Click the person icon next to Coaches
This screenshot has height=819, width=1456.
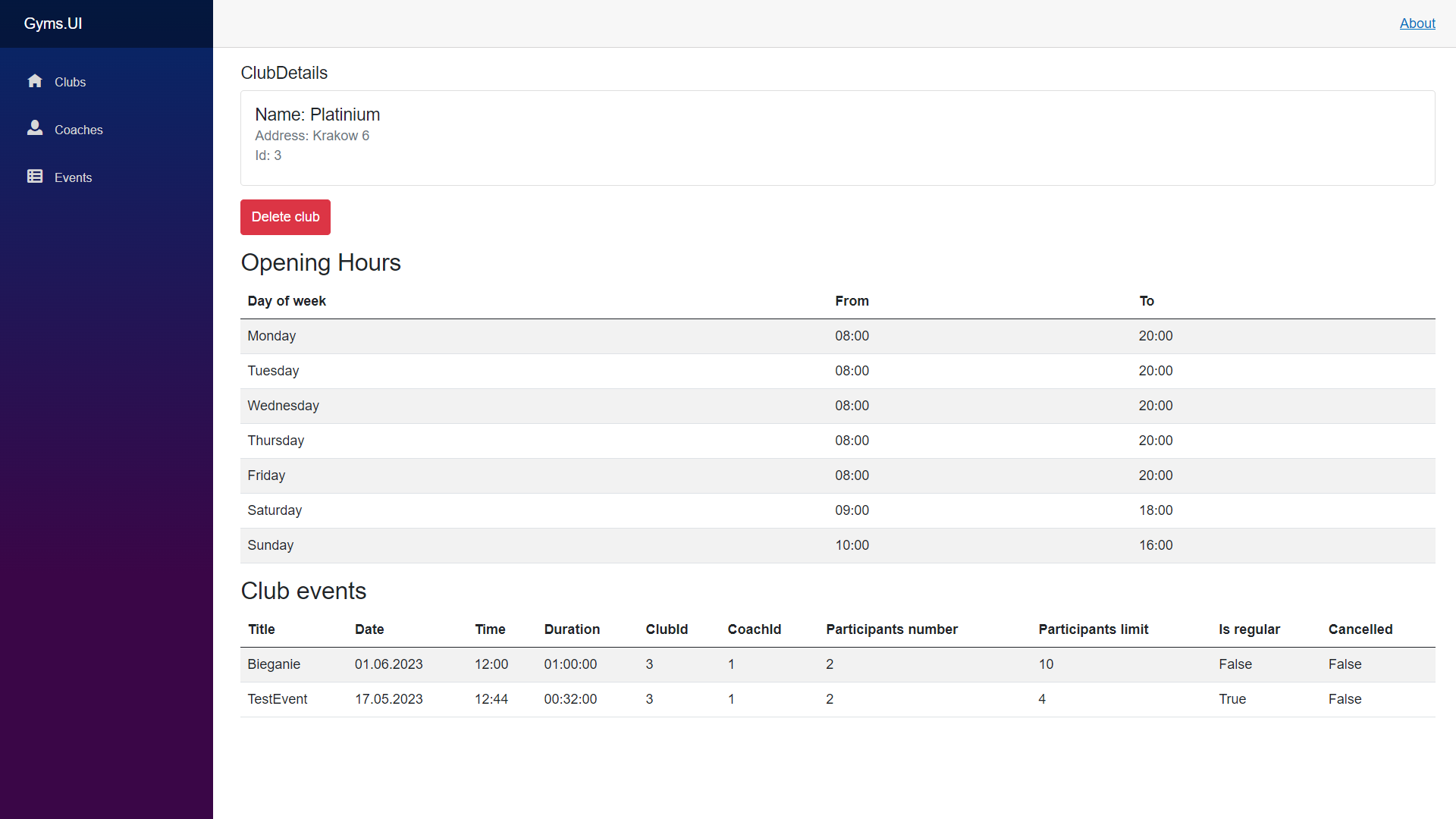[35, 128]
